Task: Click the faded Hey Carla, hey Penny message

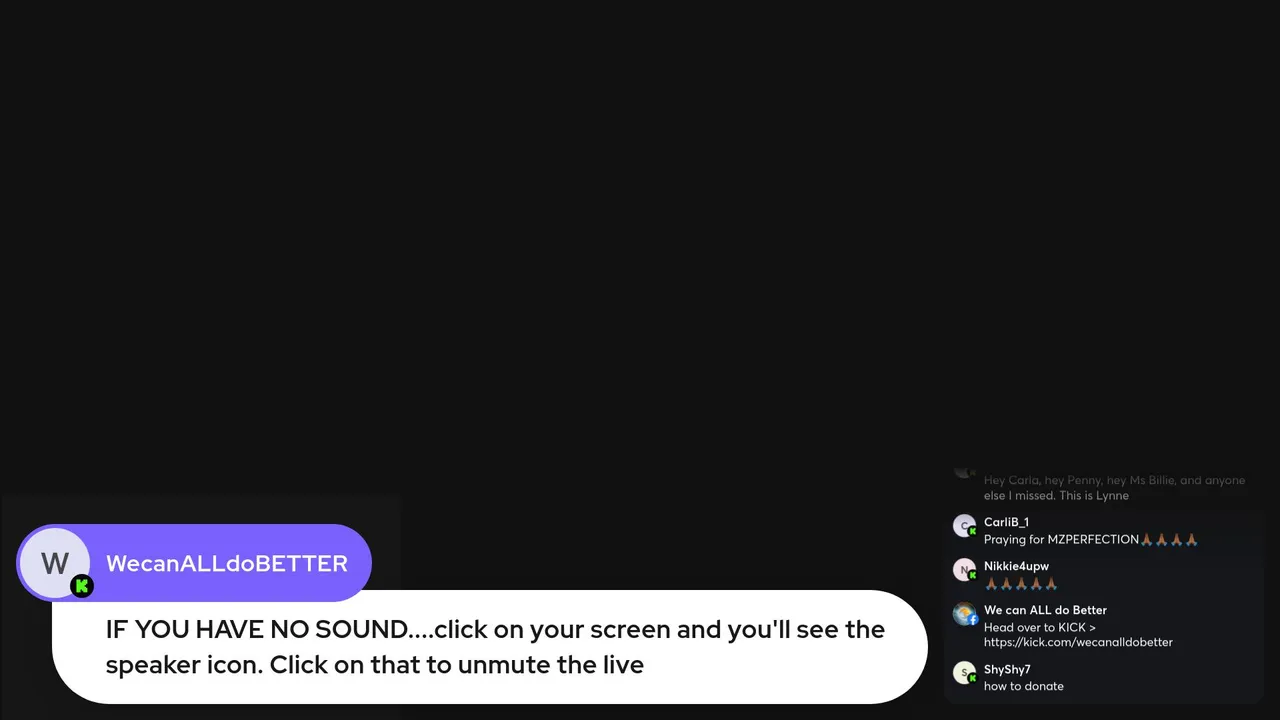Action: 1114,488
